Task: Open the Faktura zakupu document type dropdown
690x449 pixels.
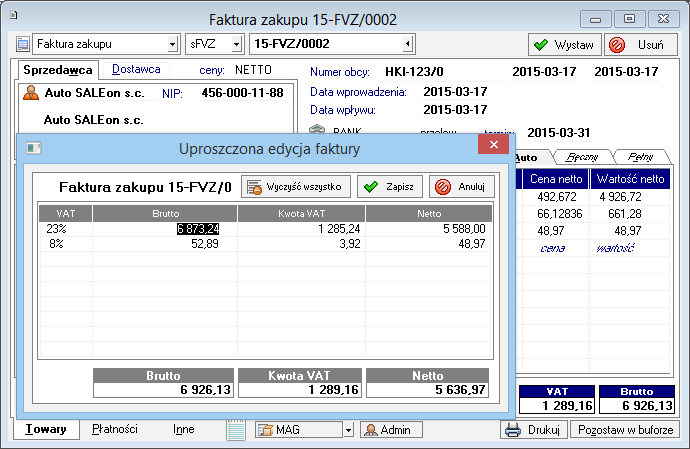Action: tap(172, 44)
